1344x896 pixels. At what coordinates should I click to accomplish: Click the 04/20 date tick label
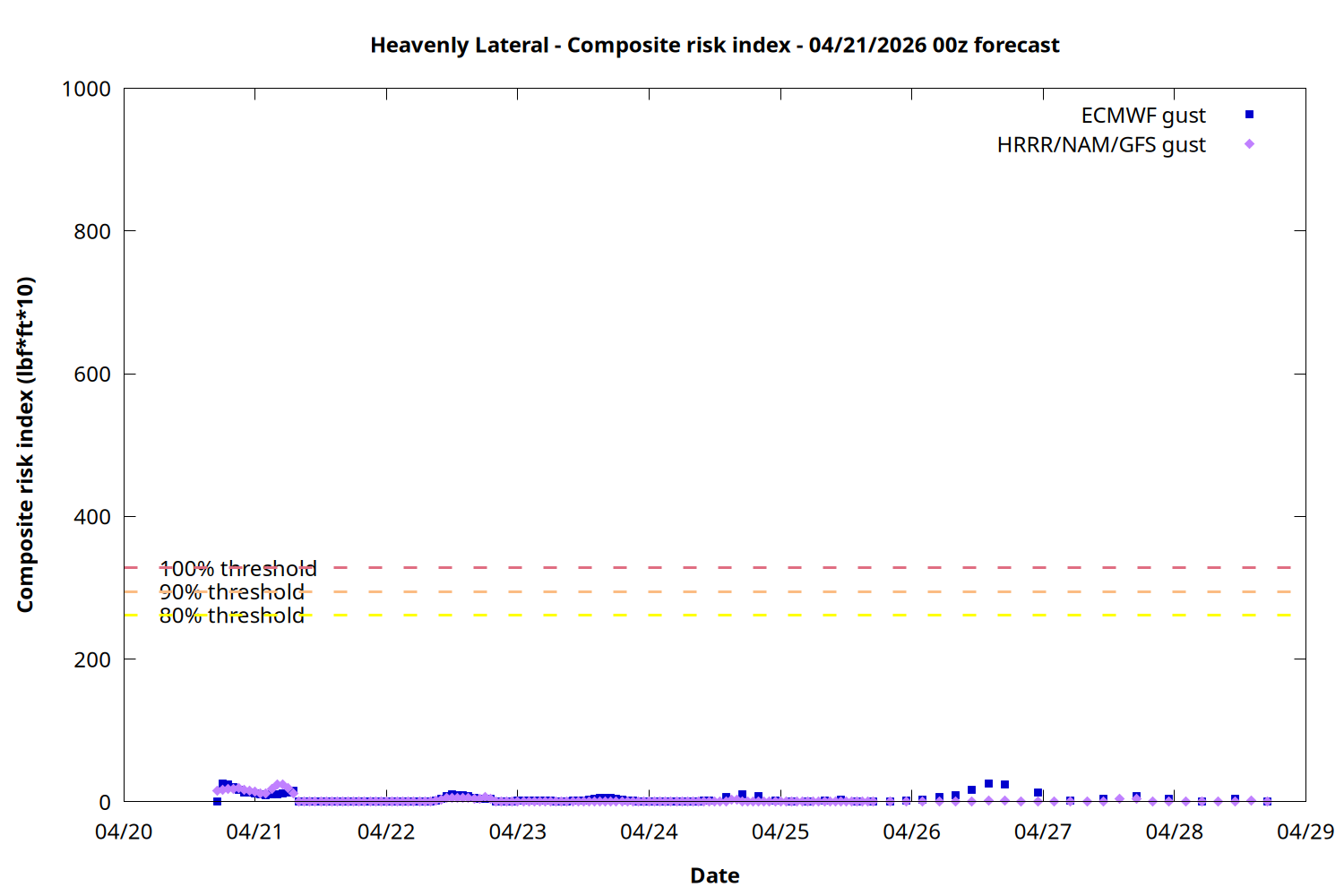[124, 831]
